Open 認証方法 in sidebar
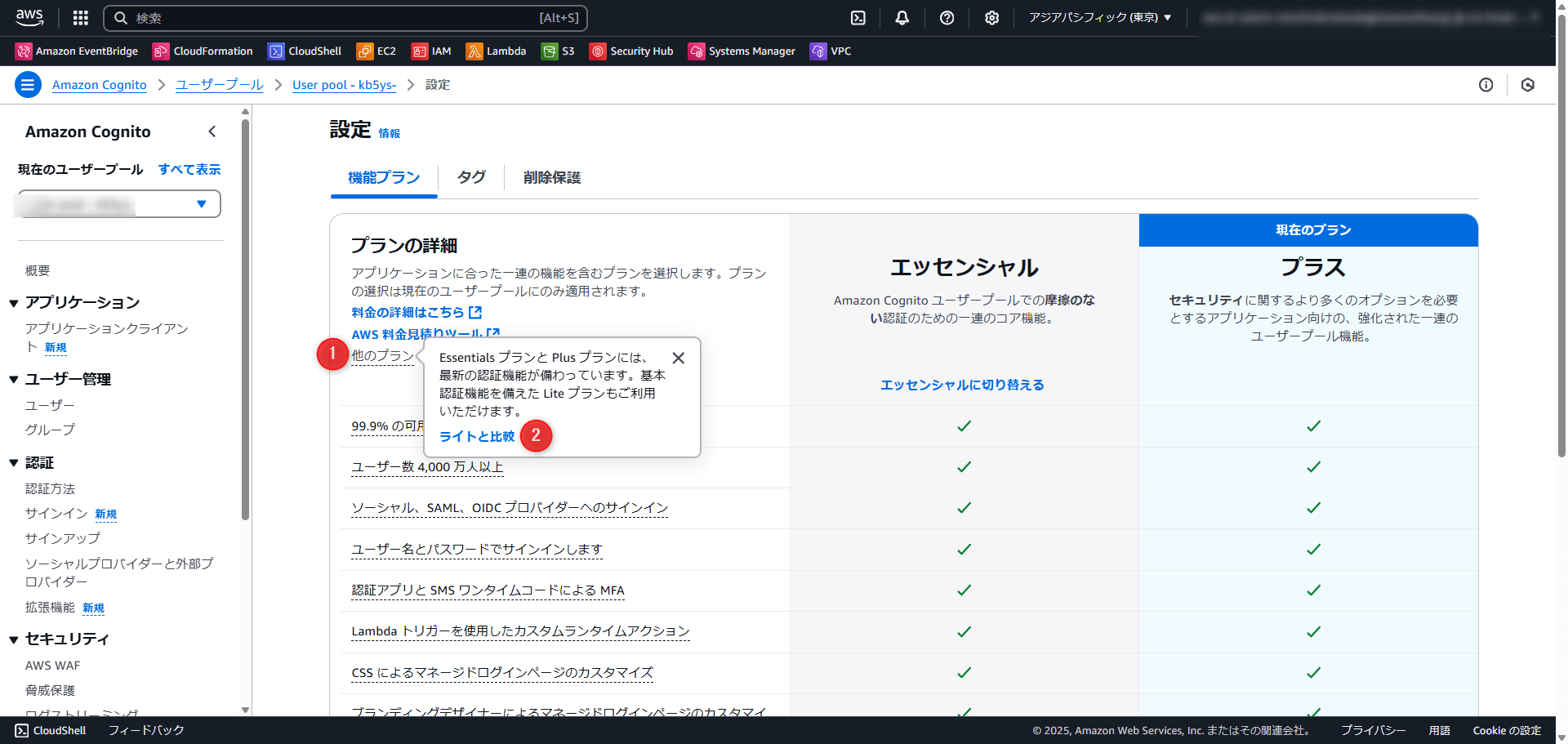 point(50,488)
